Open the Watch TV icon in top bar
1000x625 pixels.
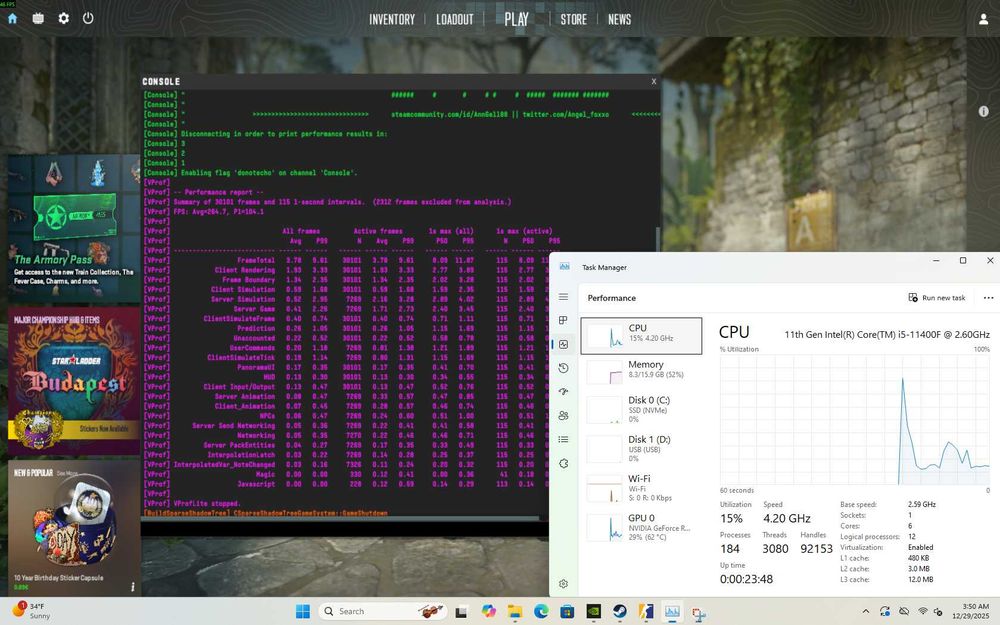[38, 18]
